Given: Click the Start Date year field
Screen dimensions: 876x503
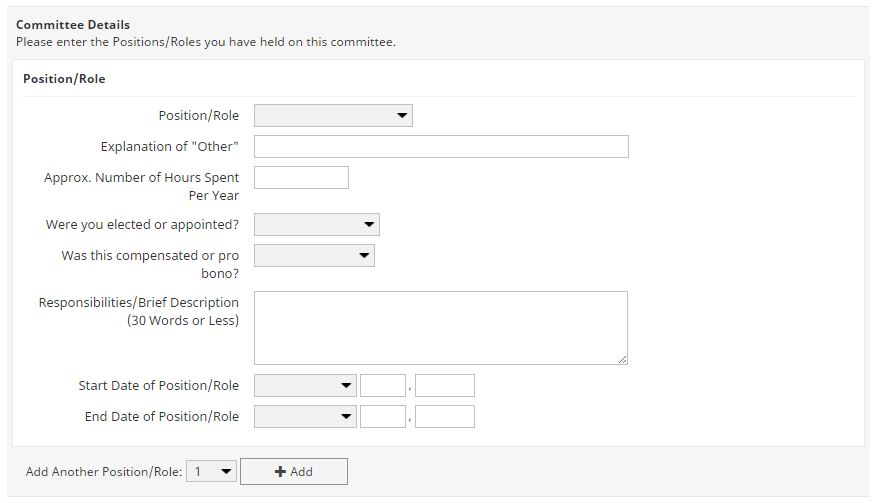Looking at the screenshot, I should tap(444, 386).
